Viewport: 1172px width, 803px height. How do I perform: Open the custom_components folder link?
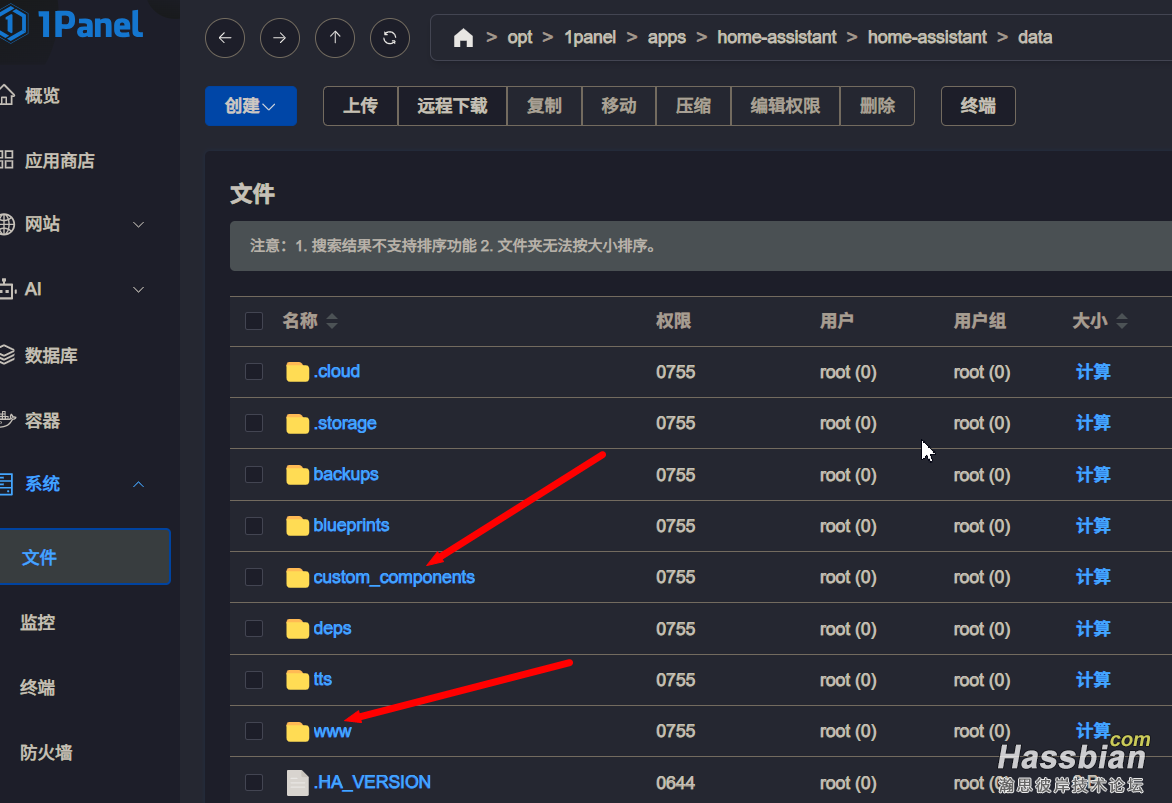point(394,577)
